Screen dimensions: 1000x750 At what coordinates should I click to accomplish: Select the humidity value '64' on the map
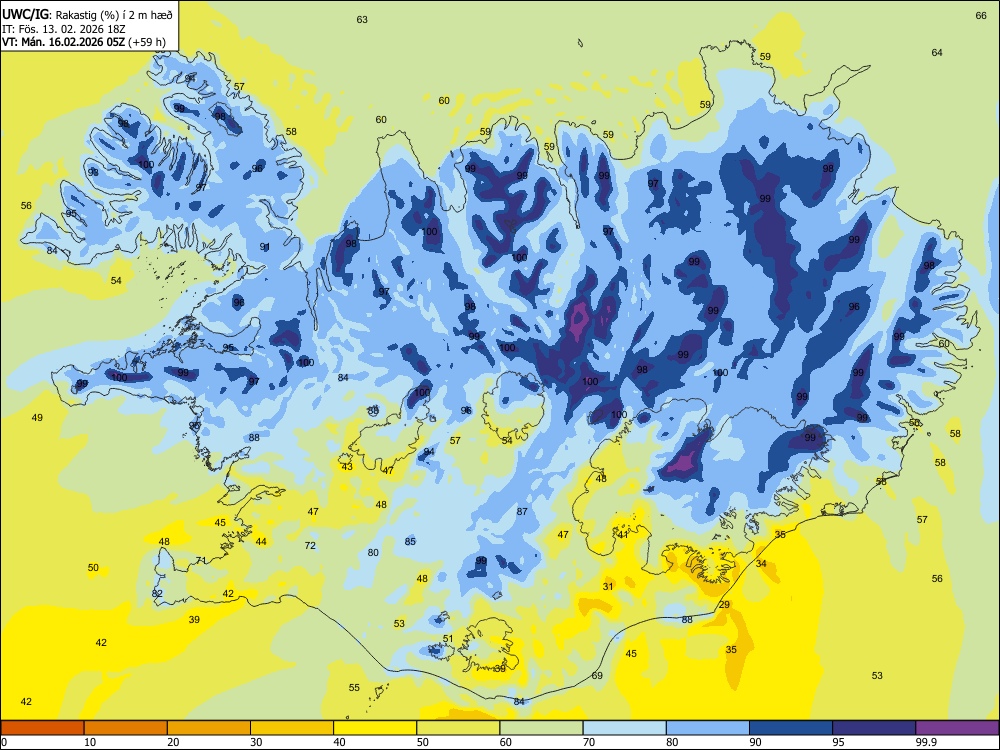937,52
